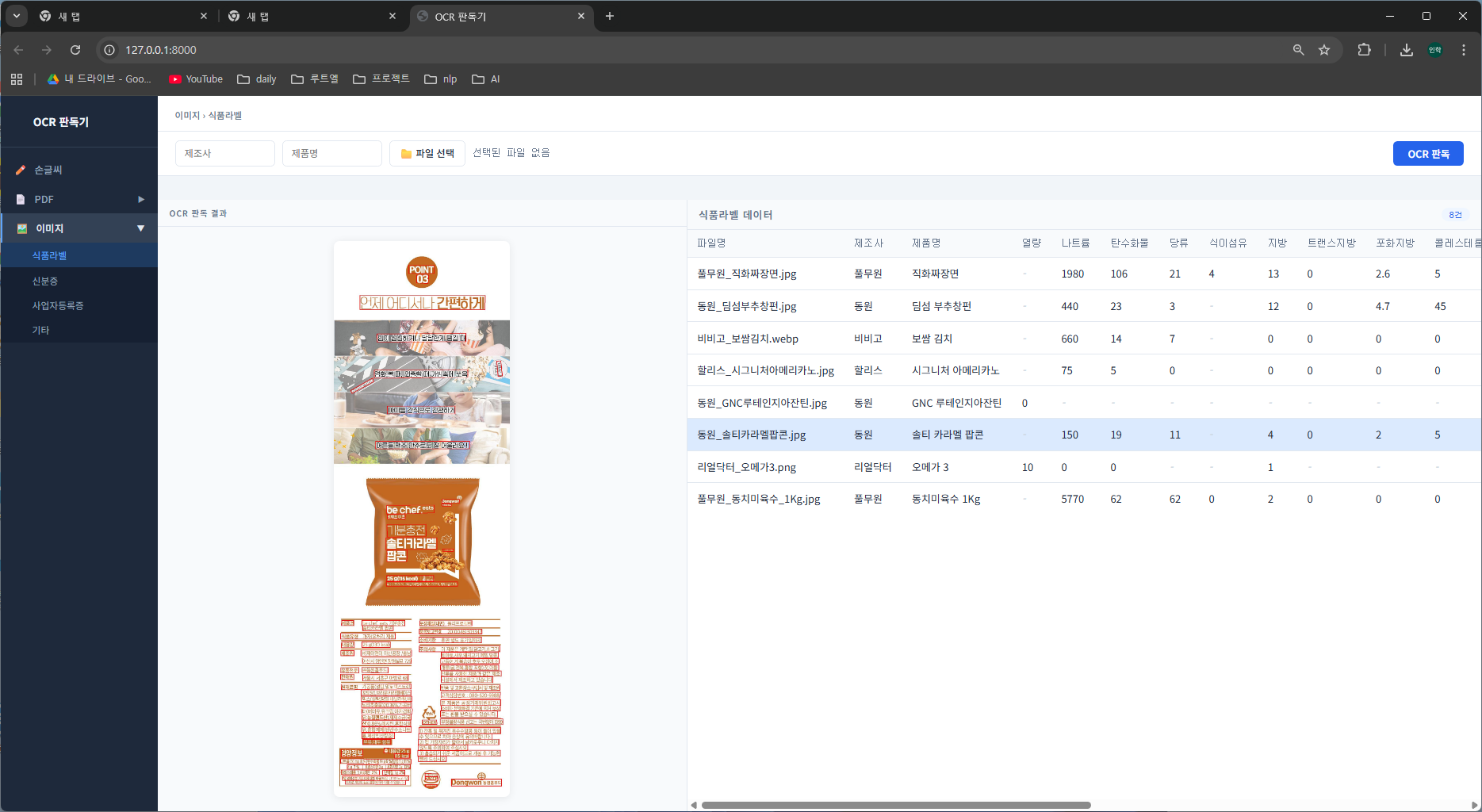Open the 기타 sidebar item
The height and width of the screenshot is (812, 1482).
pyautogui.click(x=79, y=330)
